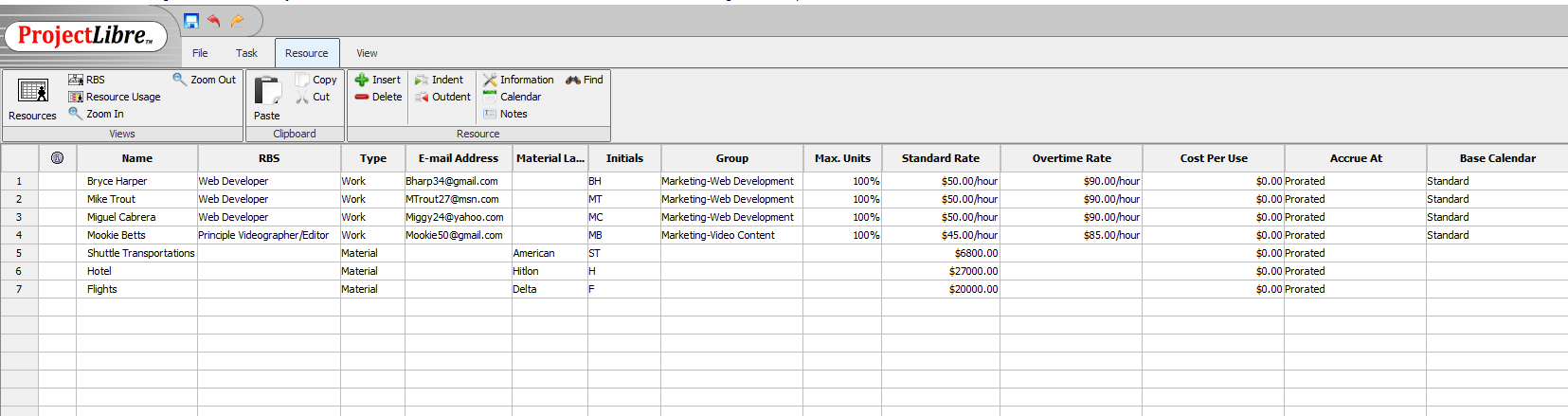Click the Overtime Rate column header
Image resolution: width=1568 pixels, height=416 pixels.
[x=1072, y=158]
